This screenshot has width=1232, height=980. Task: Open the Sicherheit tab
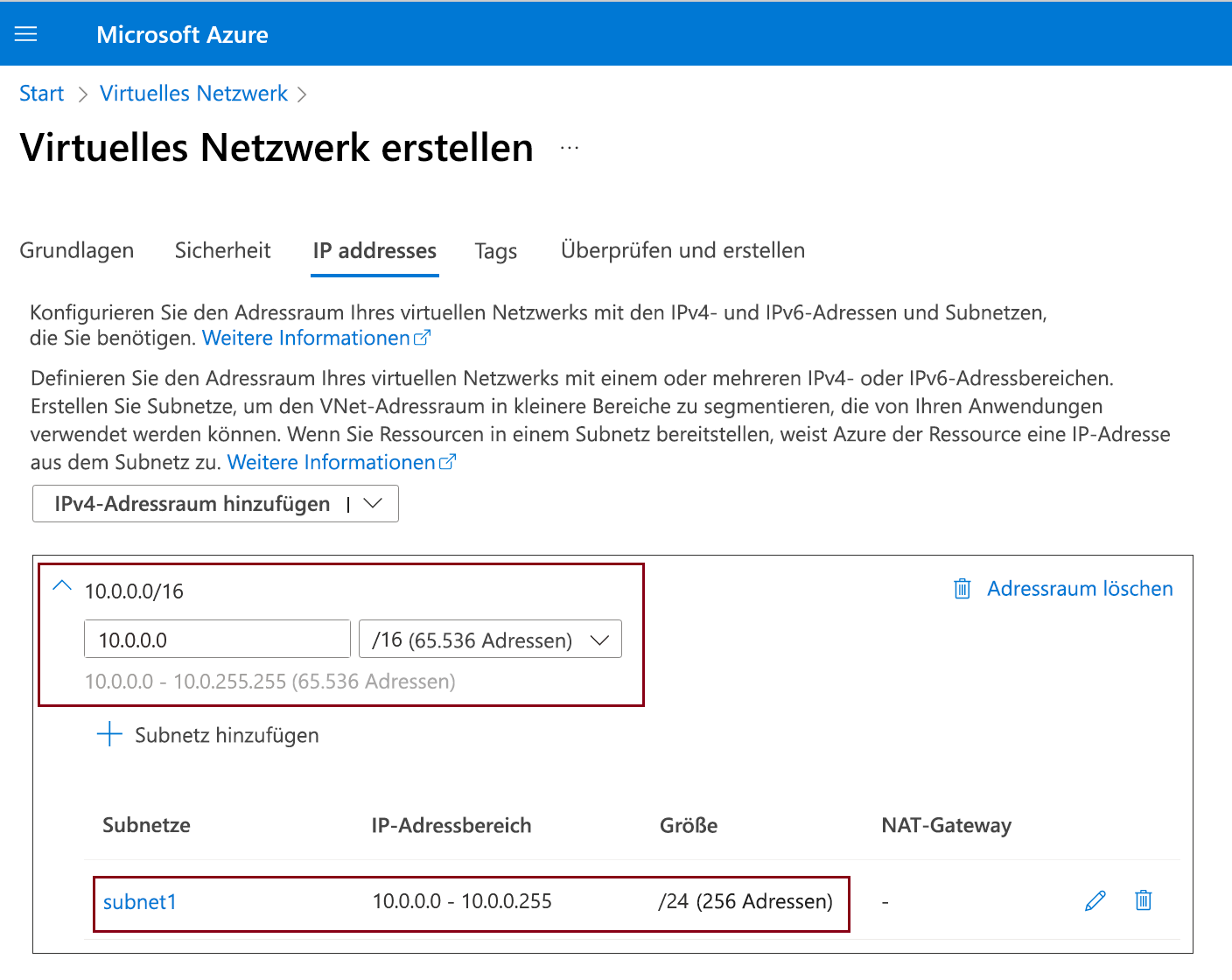pyautogui.click(x=222, y=250)
